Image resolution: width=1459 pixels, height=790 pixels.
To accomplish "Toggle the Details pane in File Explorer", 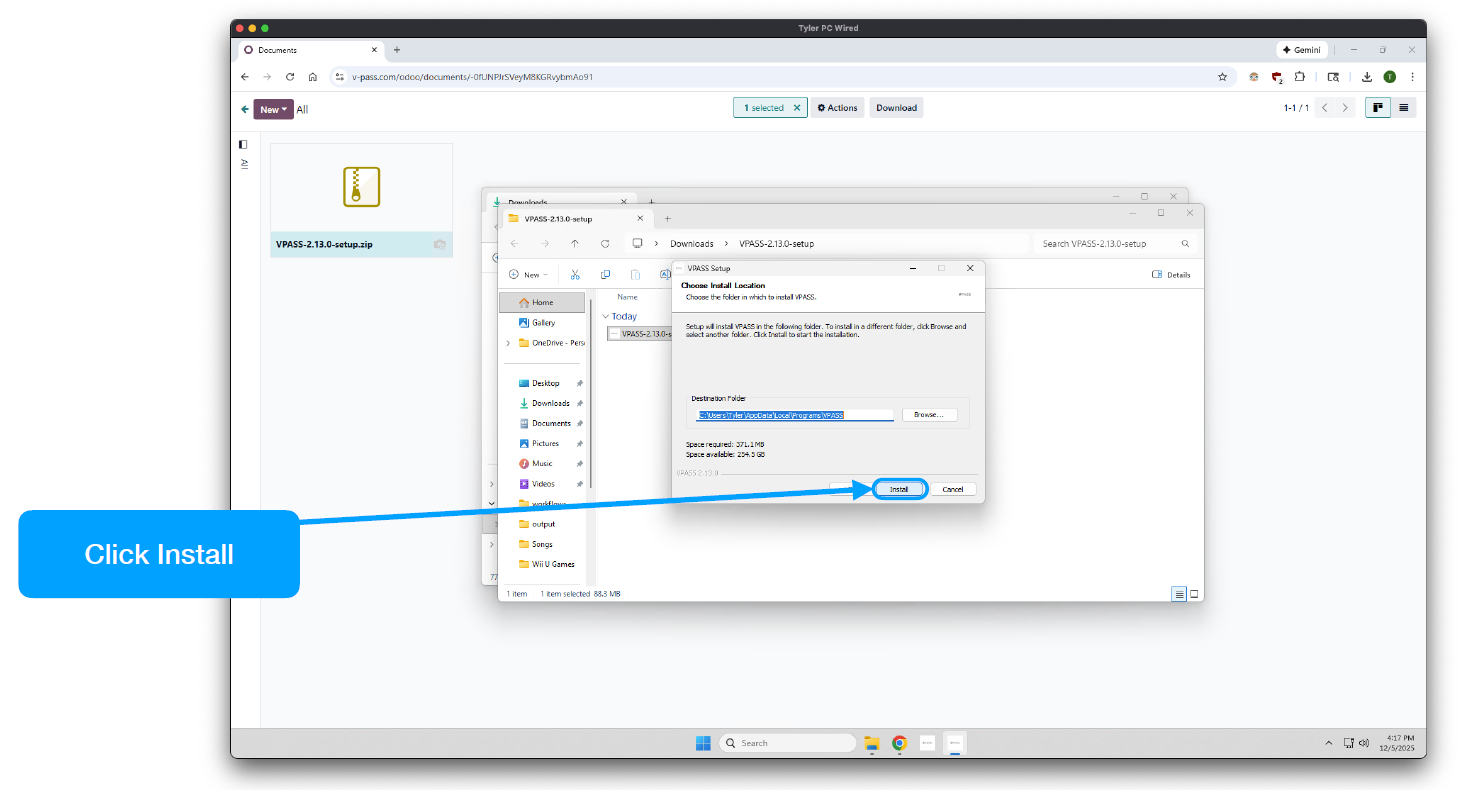I will (1171, 274).
